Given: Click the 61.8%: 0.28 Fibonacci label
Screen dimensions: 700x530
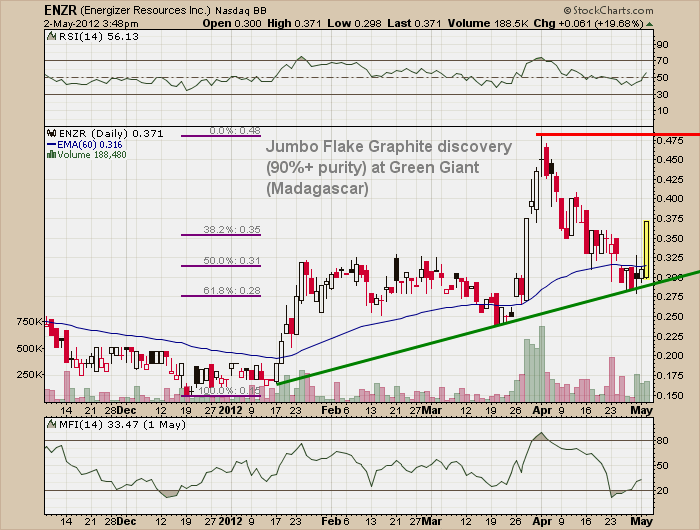Looking at the screenshot, I should click(232, 291).
